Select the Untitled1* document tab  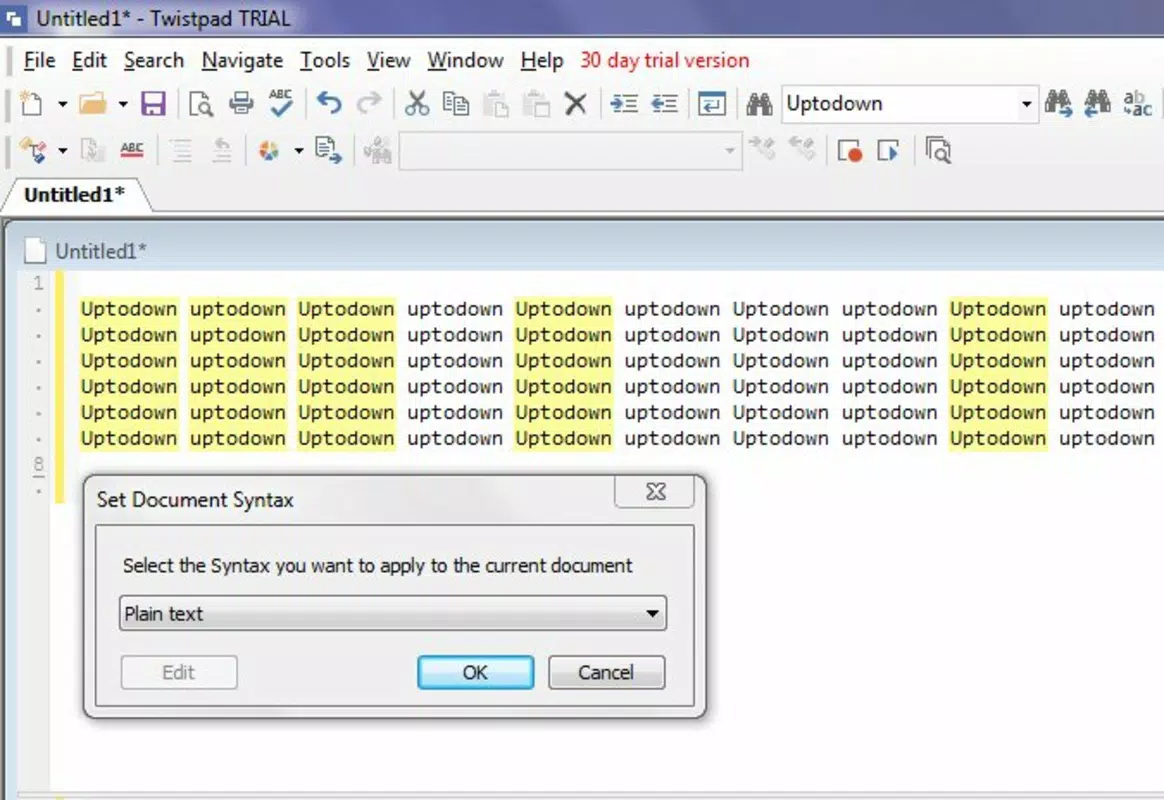point(74,194)
